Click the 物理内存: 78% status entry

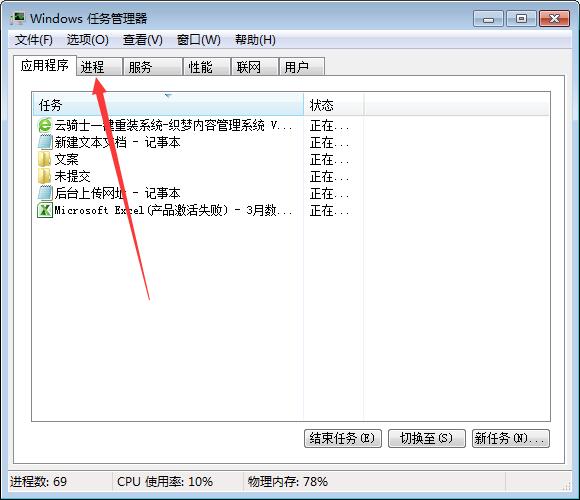[x=288, y=482]
